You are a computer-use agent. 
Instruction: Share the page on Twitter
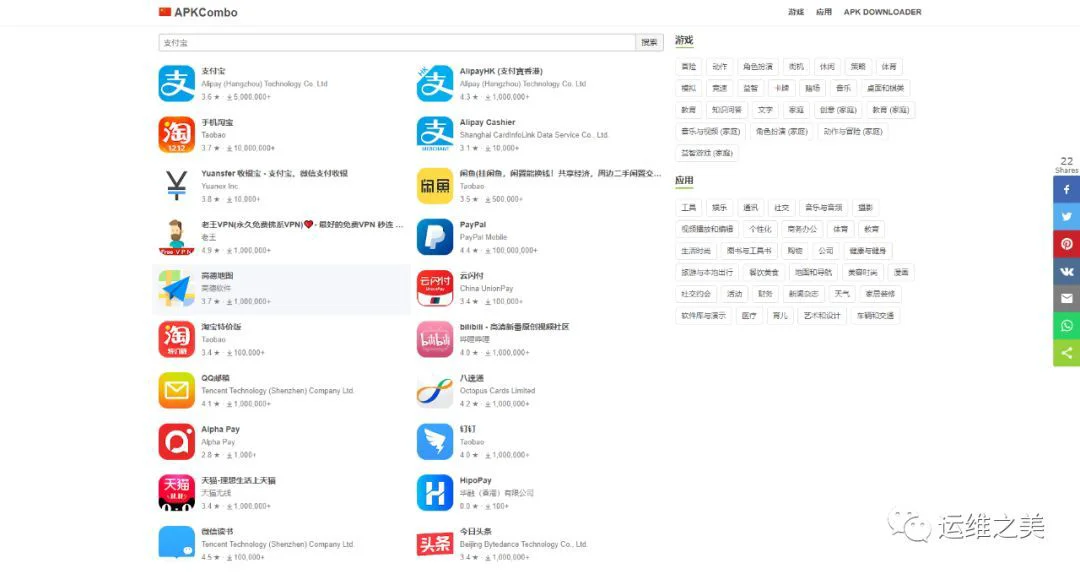coord(1066,216)
